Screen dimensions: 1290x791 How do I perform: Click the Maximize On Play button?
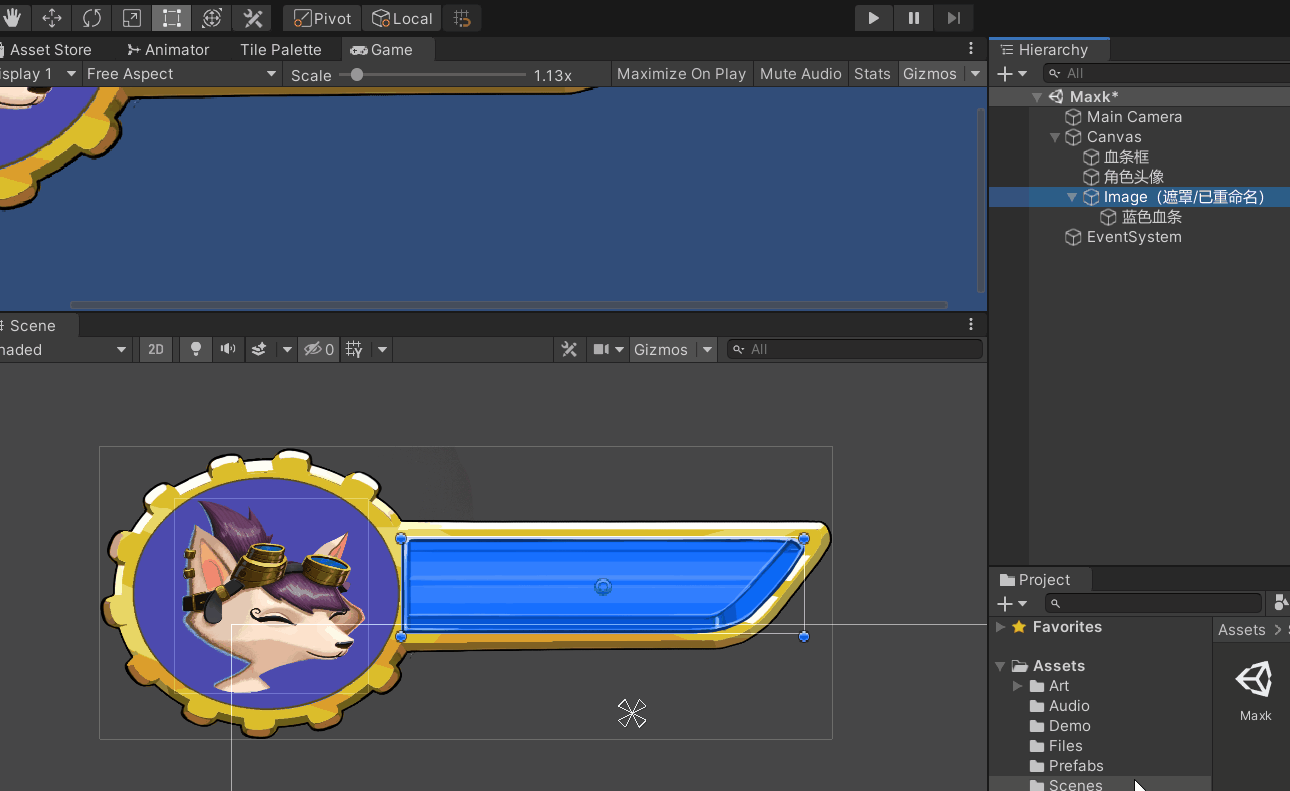point(681,73)
